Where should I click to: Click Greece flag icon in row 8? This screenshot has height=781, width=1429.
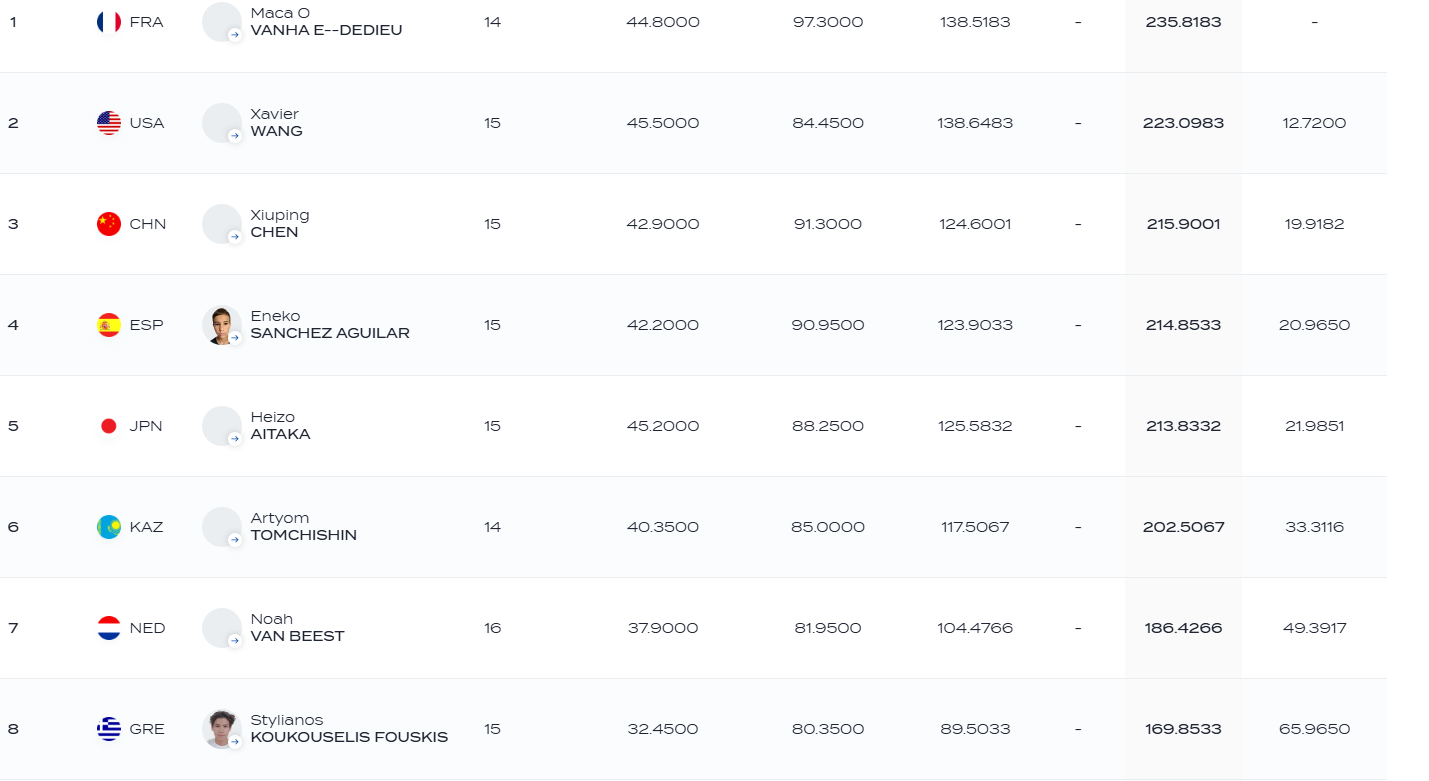click(109, 729)
